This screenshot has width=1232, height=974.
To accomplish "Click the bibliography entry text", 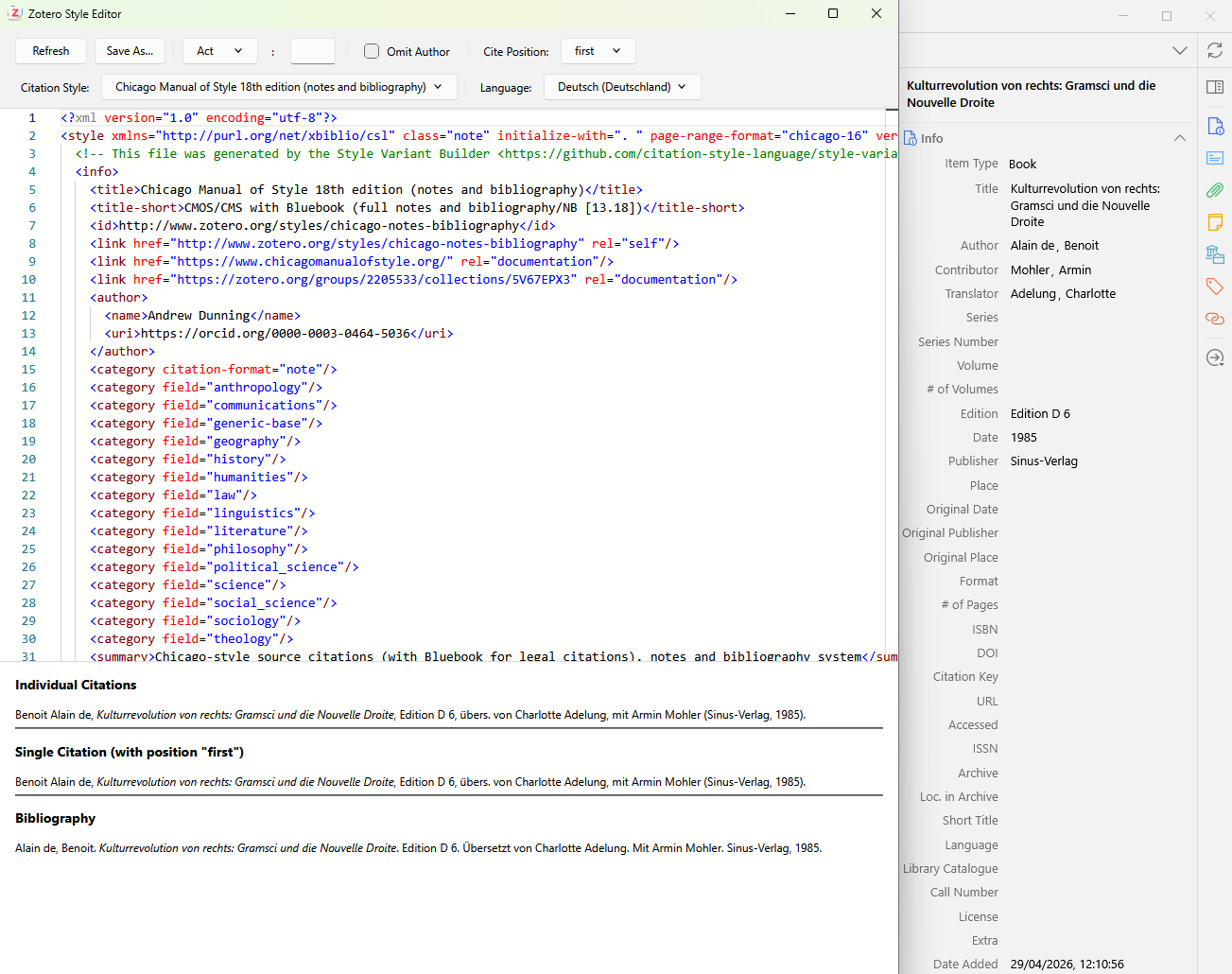I will click(x=418, y=848).
